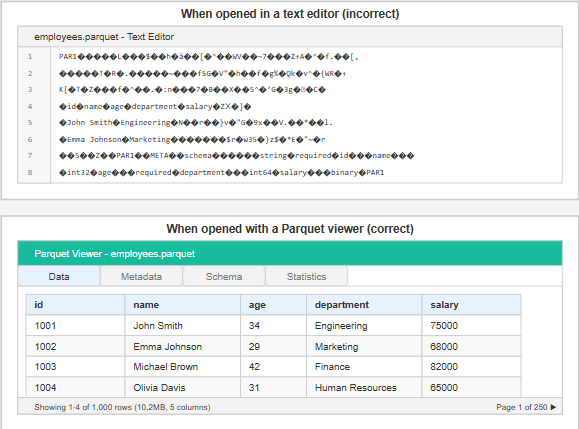Image resolution: width=579 pixels, height=429 pixels.
Task: Select the salary cell 68000
Action: pos(472,346)
